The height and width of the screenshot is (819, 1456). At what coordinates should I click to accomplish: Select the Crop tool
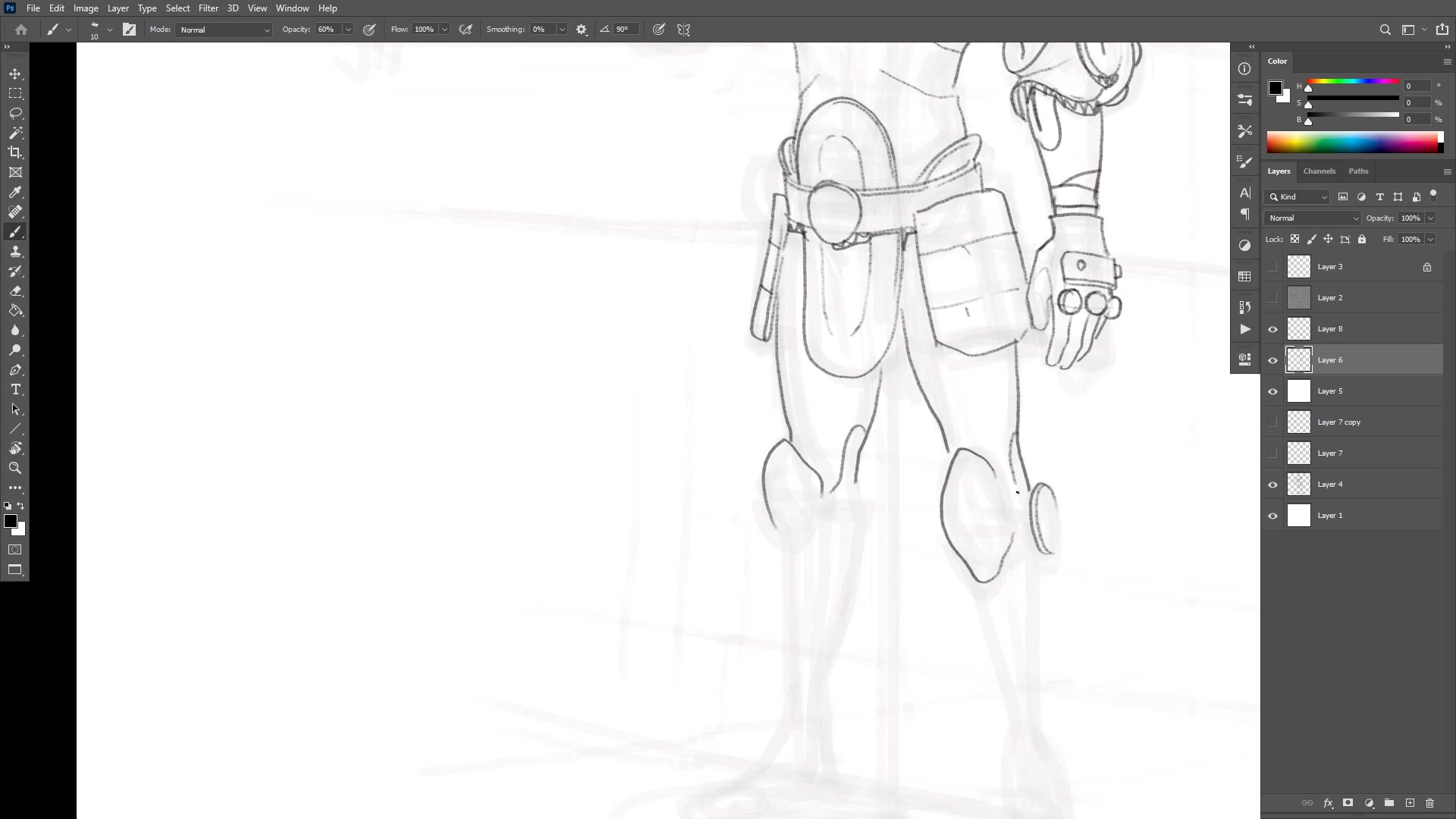click(15, 152)
